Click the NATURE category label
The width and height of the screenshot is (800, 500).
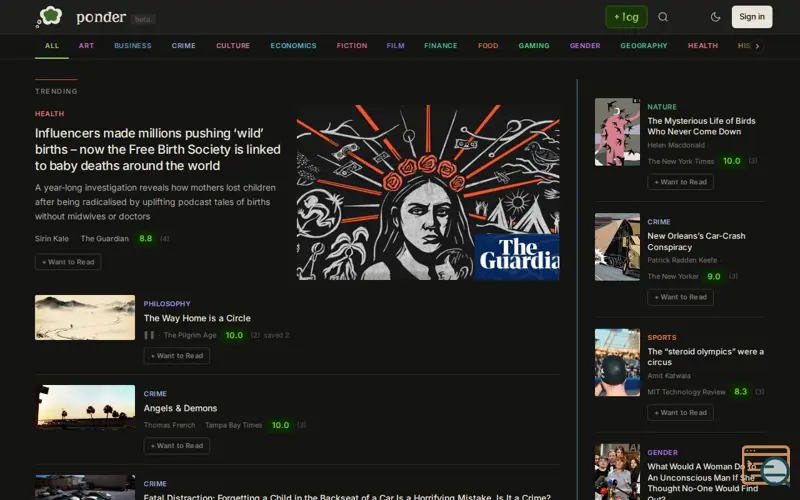[662, 107]
